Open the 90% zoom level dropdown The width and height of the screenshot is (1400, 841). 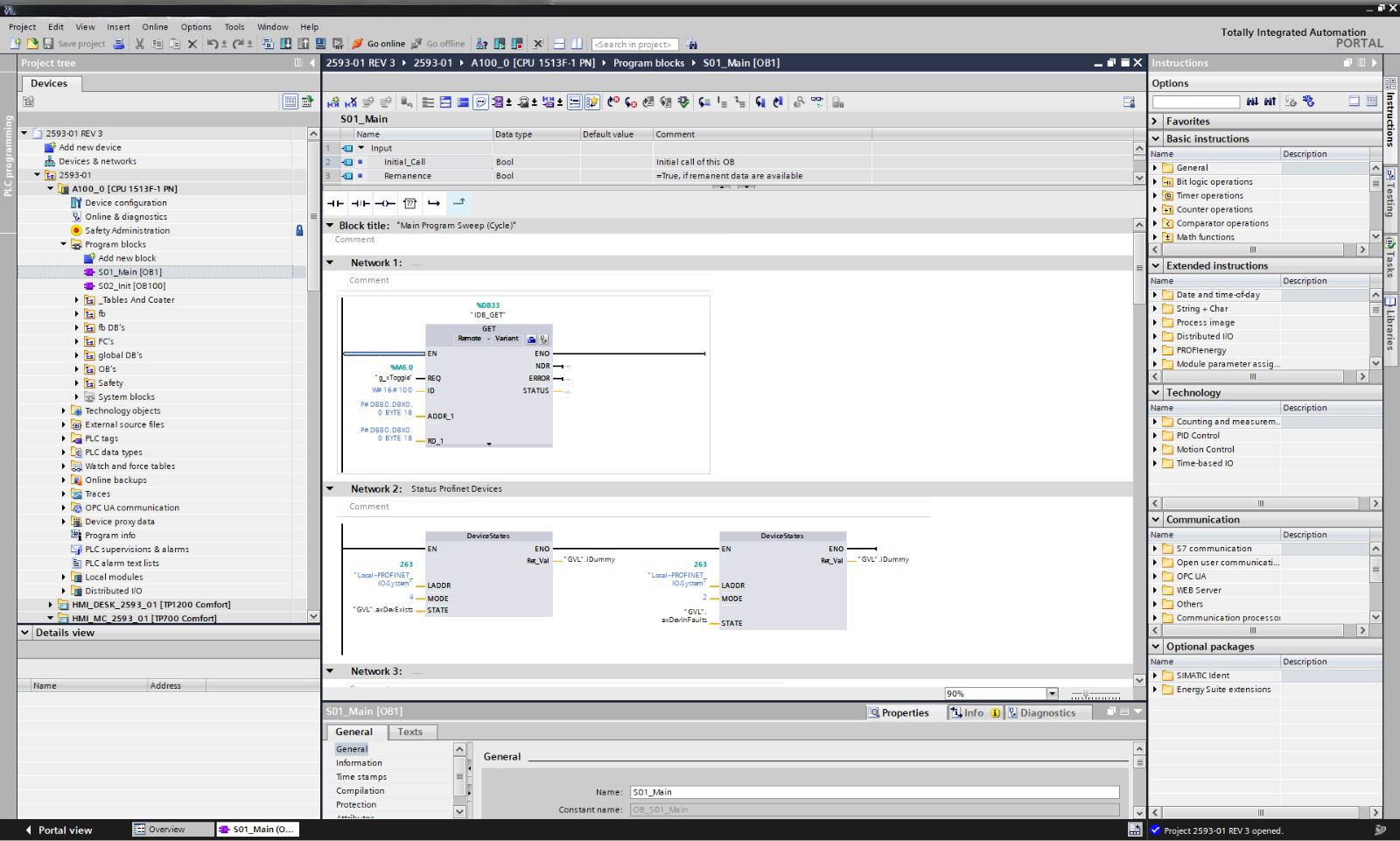[1052, 694]
